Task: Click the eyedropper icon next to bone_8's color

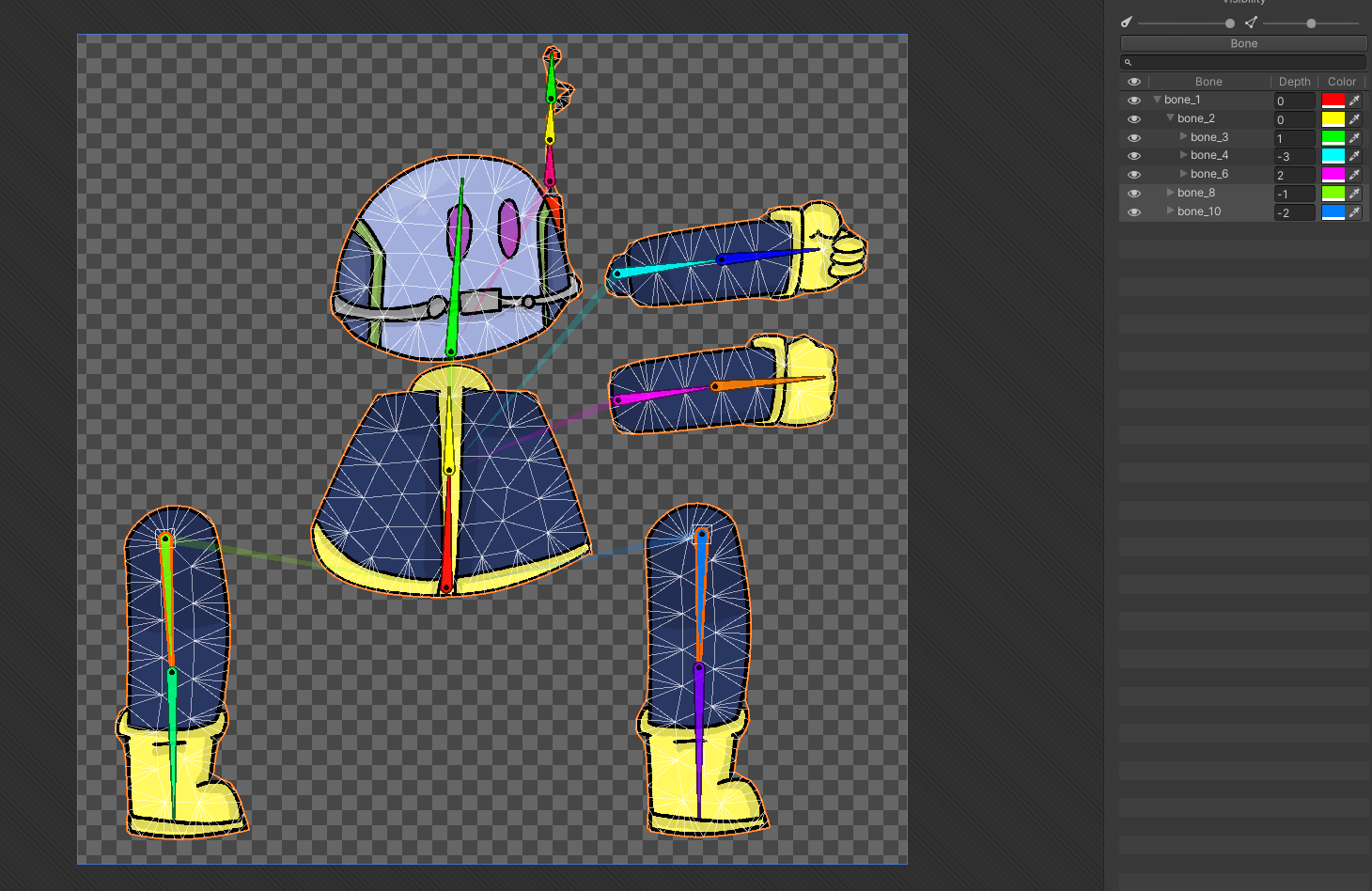Action: pos(1355,193)
